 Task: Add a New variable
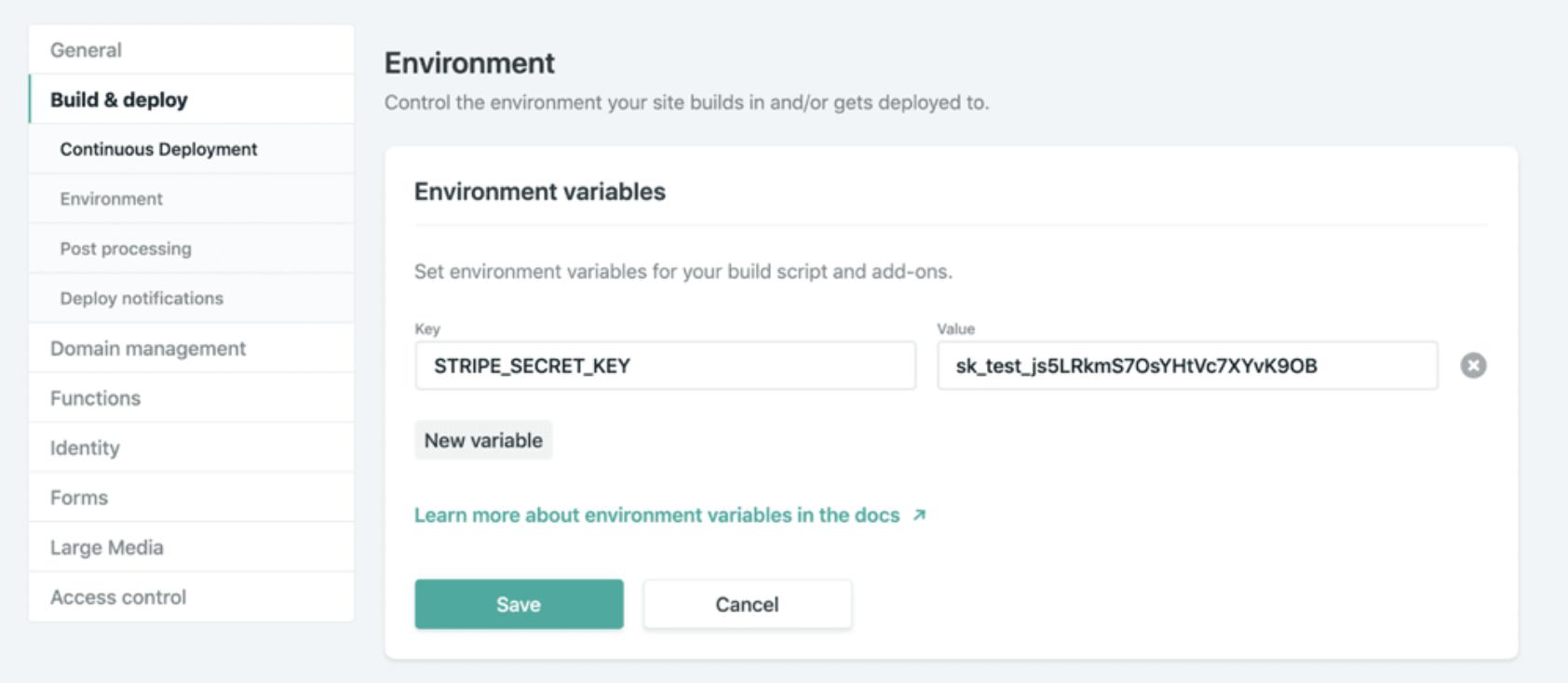pos(483,440)
